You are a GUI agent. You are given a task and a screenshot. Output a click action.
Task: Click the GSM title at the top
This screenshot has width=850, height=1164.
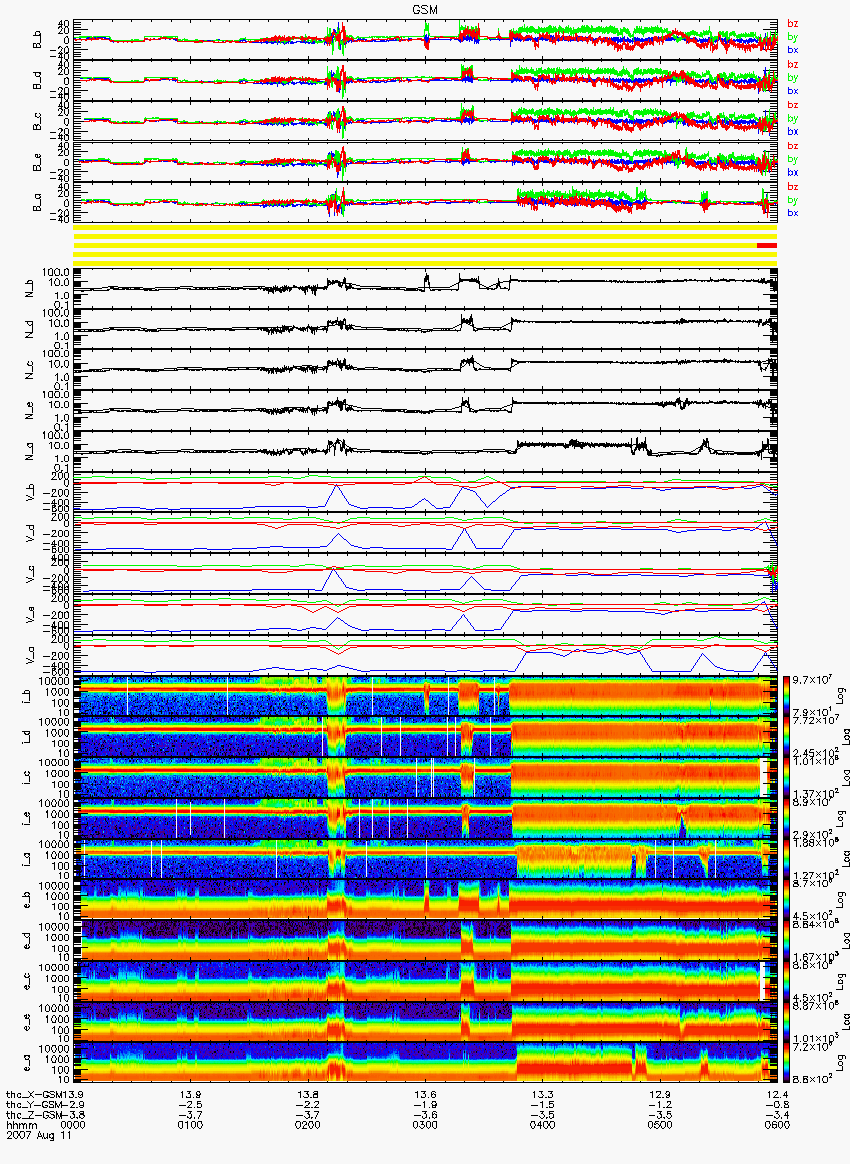(424, 10)
